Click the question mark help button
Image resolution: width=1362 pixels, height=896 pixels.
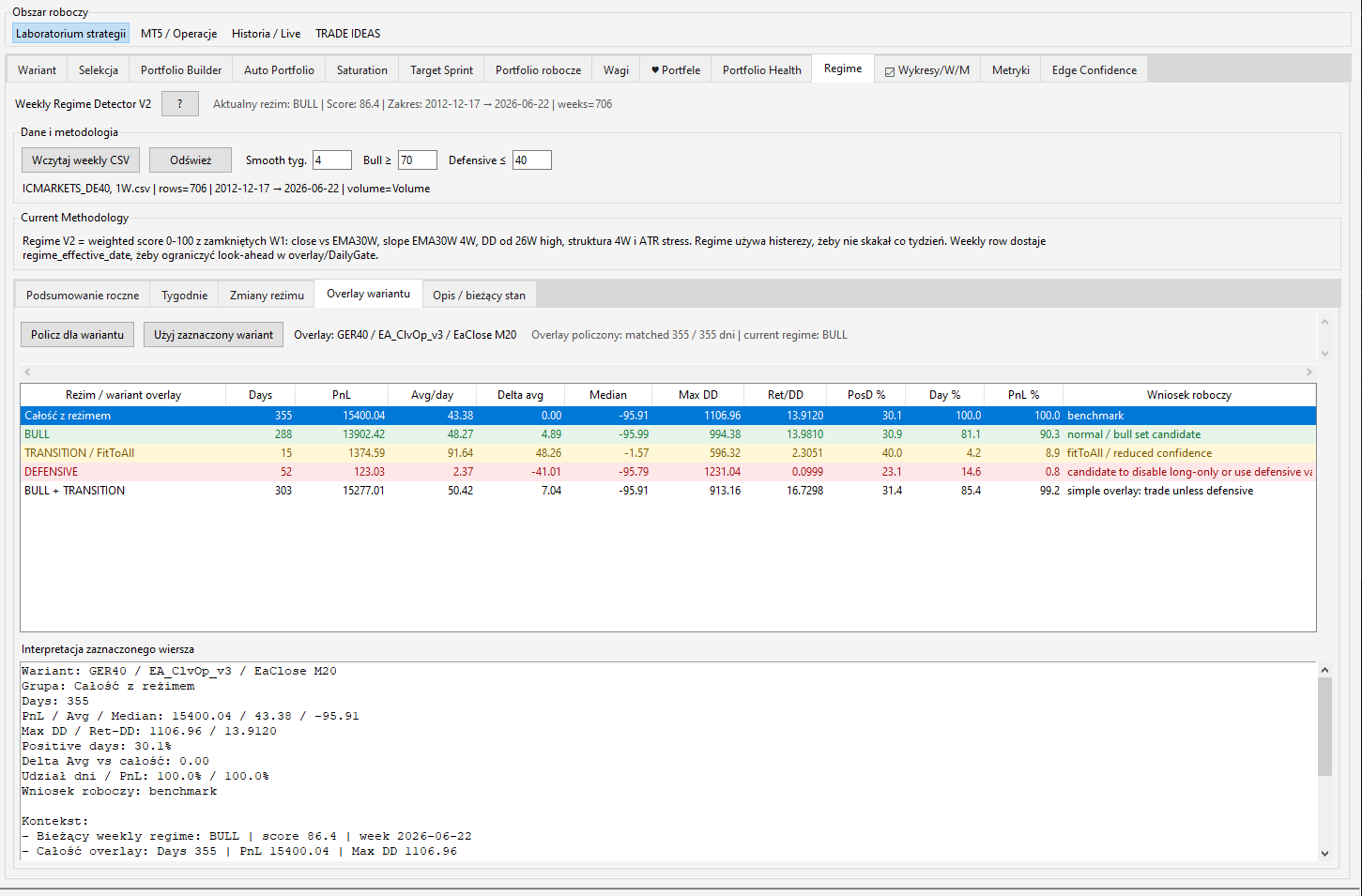[x=179, y=104]
